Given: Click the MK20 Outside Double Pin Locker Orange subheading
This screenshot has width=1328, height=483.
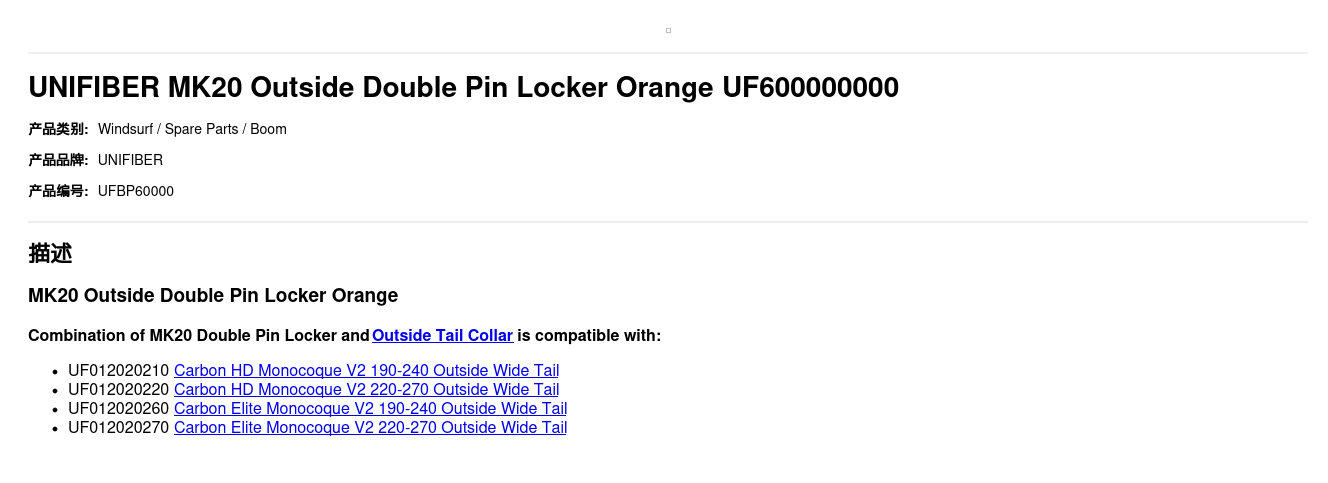Looking at the screenshot, I should 213,296.
